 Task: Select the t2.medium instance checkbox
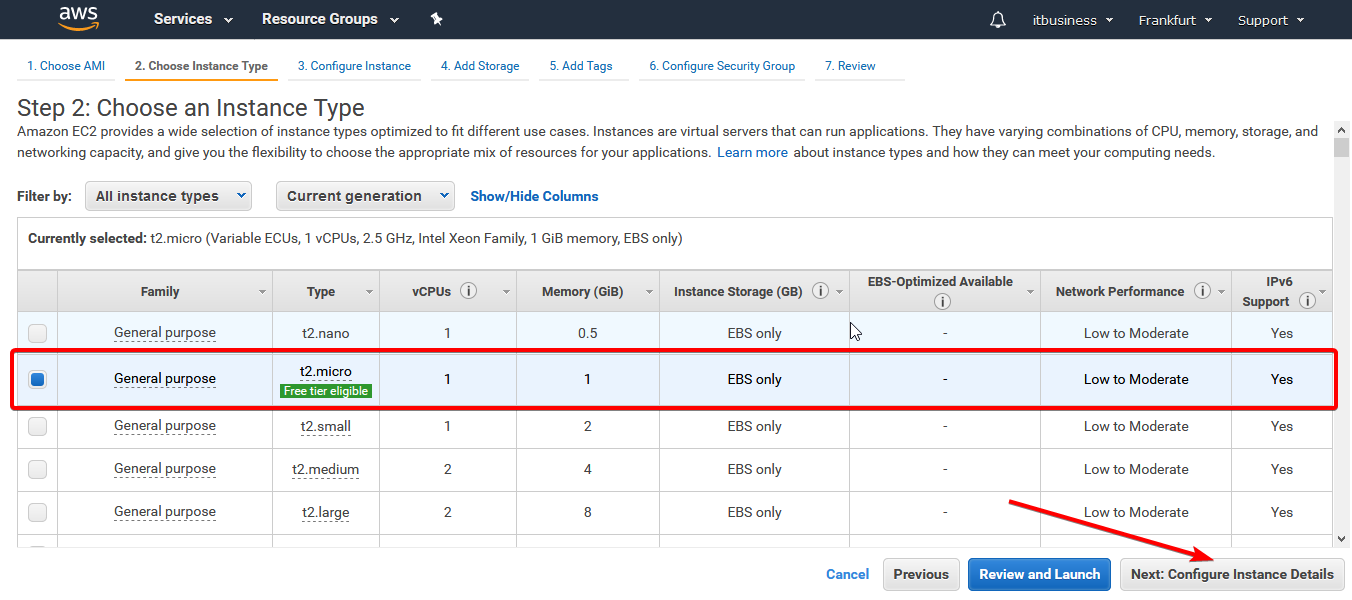click(37, 469)
